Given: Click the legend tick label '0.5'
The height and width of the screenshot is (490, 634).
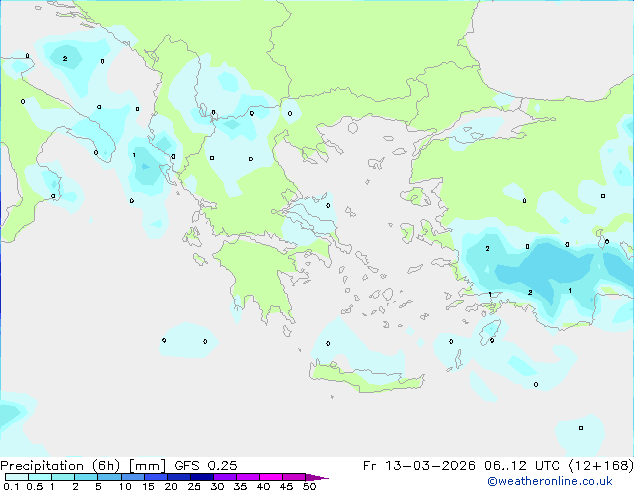Looking at the screenshot, I should coord(34,486).
